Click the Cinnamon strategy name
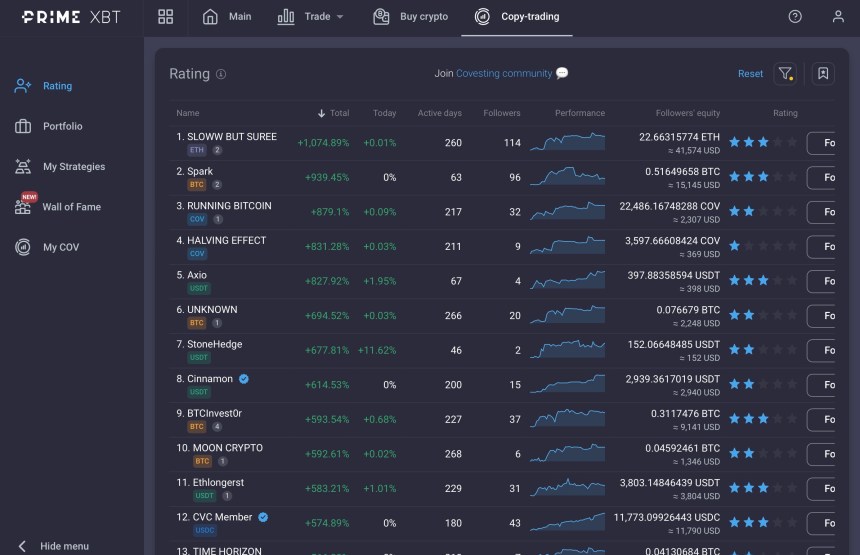This screenshot has height=555, width=860. [210, 378]
